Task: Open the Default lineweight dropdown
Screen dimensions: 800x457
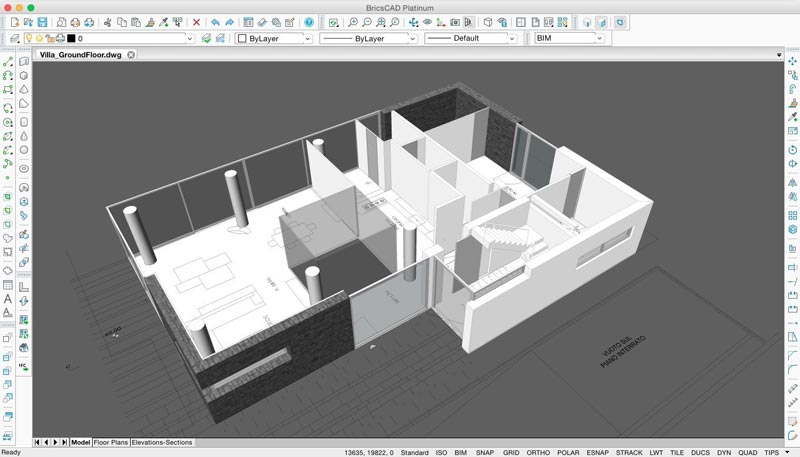Action: pyautogui.click(x=512, y=39)
